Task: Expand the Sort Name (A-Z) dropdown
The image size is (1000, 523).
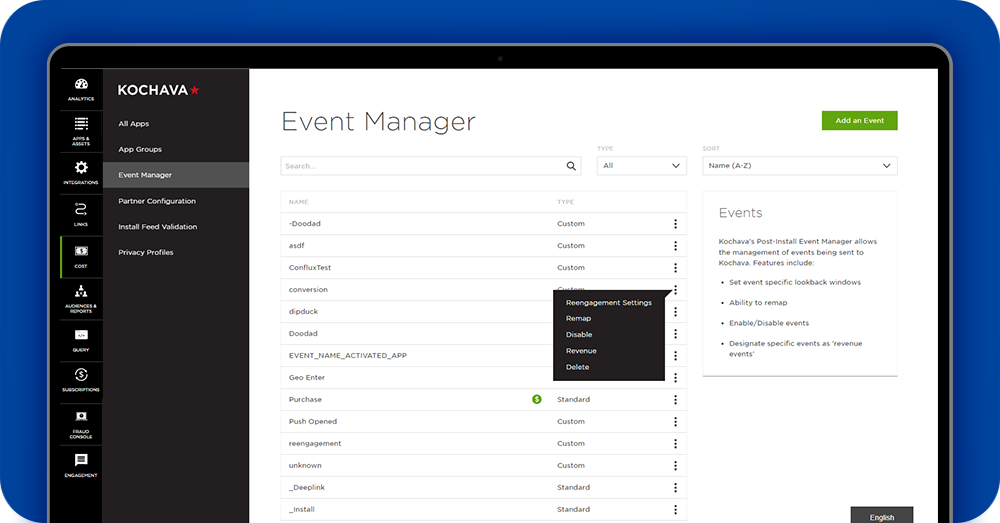Action: pos(800,166)
